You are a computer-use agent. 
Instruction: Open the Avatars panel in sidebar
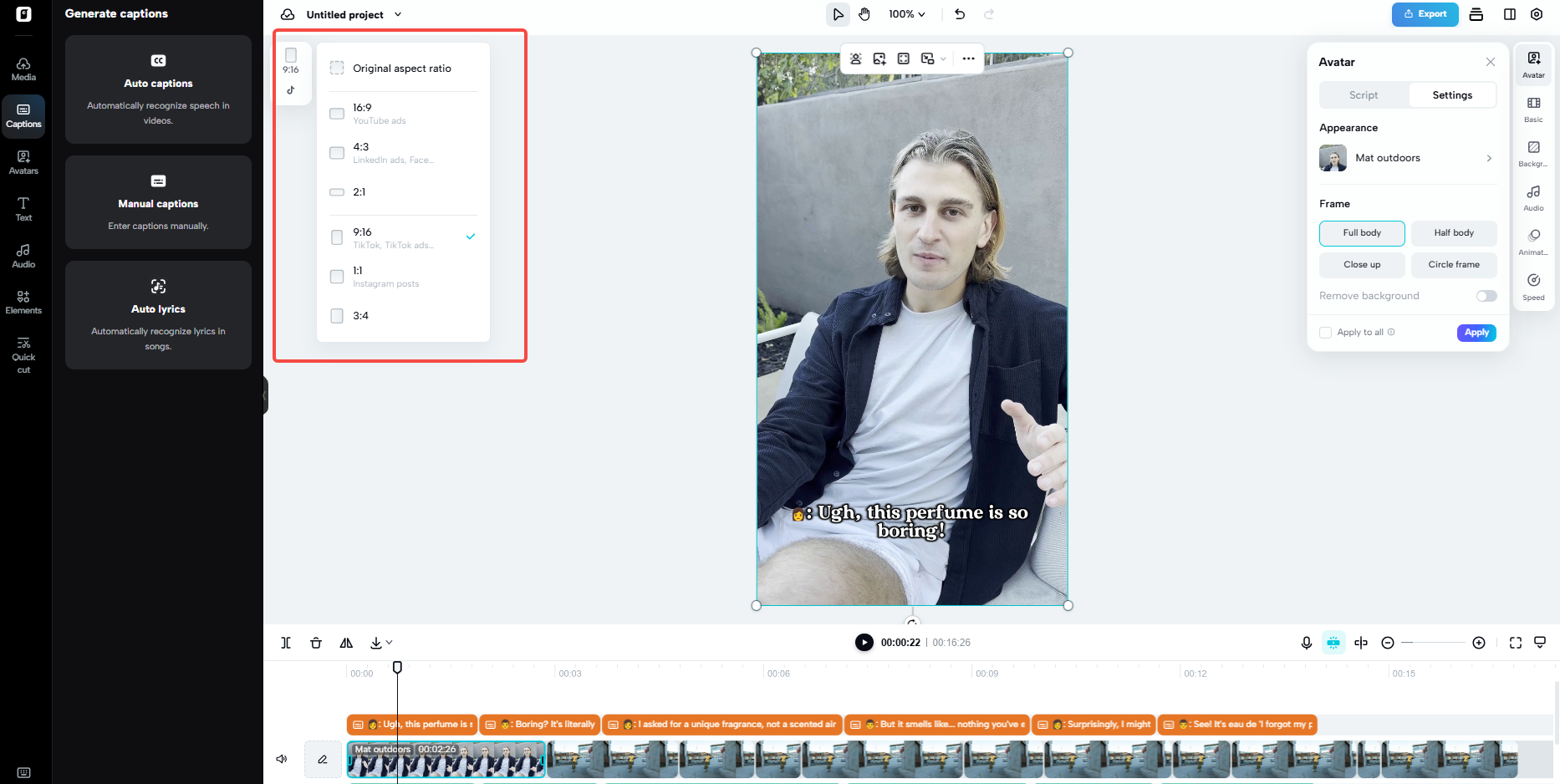coord(23,162)
